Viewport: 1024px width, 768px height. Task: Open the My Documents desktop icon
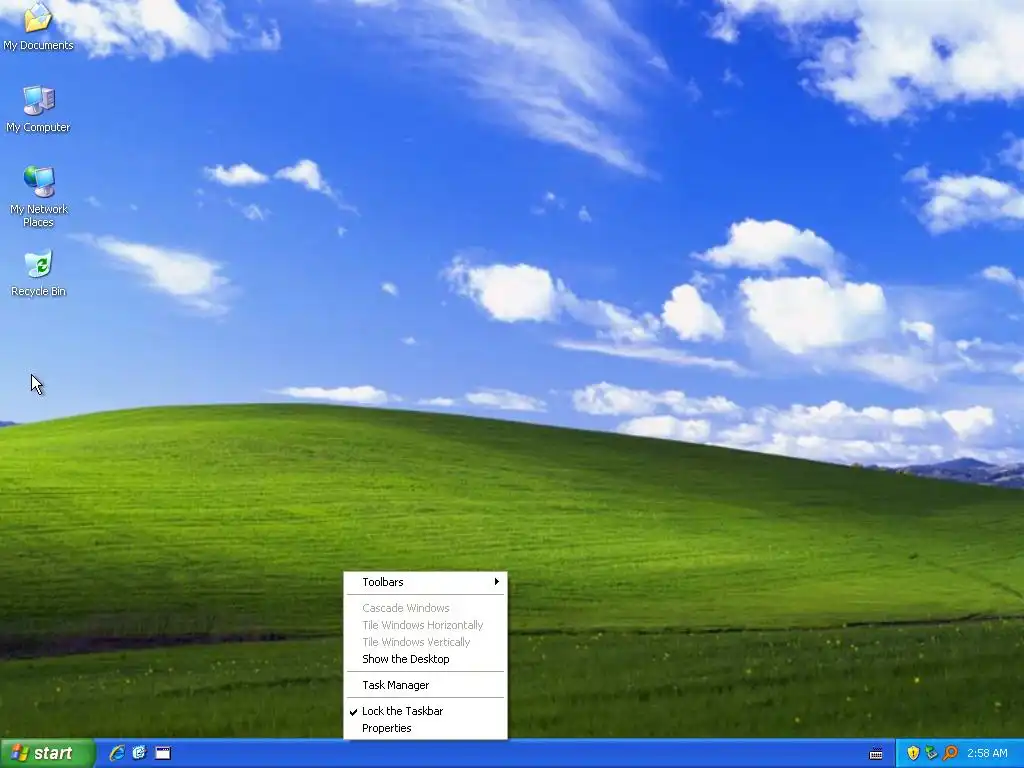38,26
